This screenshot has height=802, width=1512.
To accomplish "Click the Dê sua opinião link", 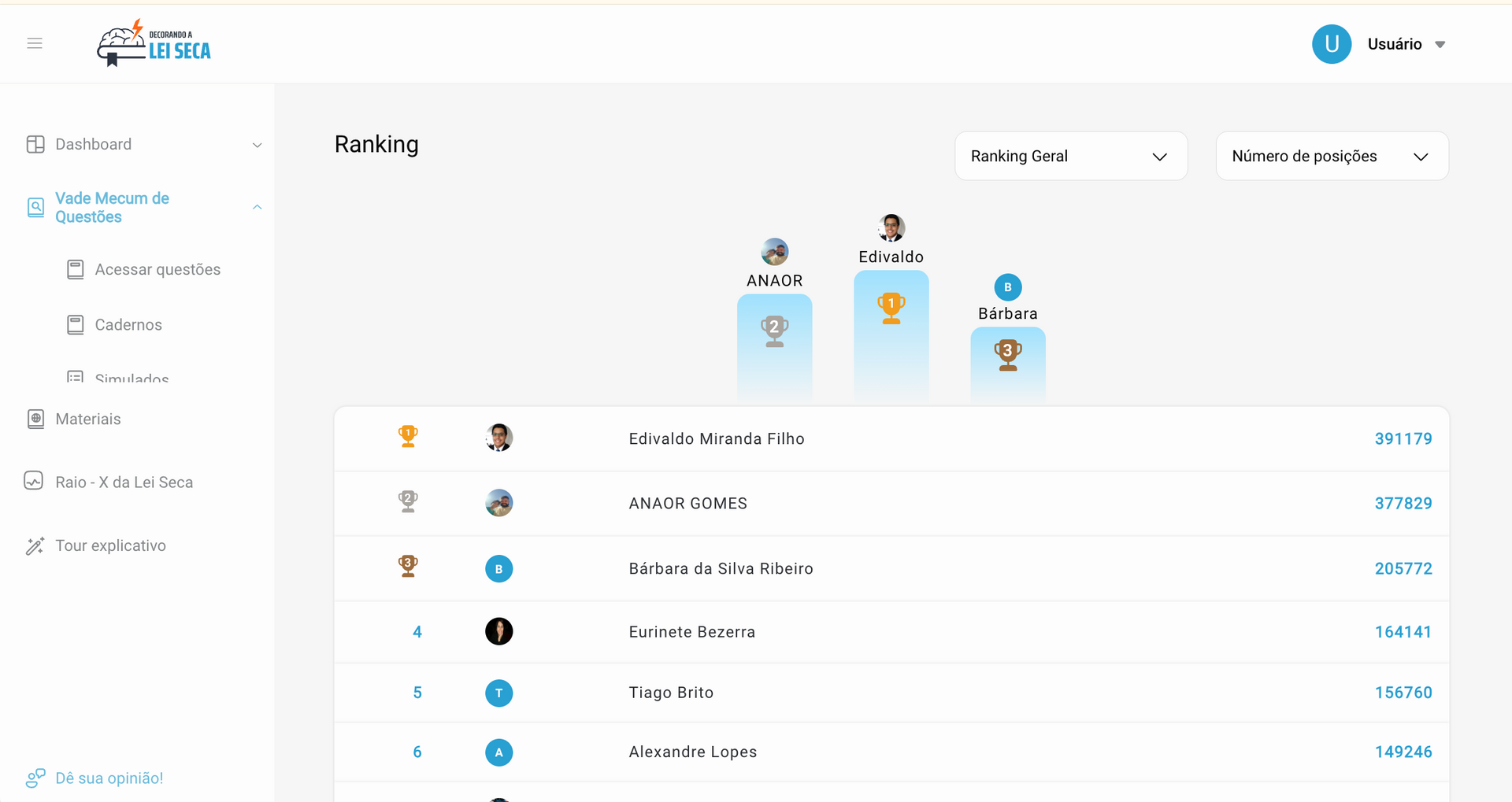I will pos(109,778).
